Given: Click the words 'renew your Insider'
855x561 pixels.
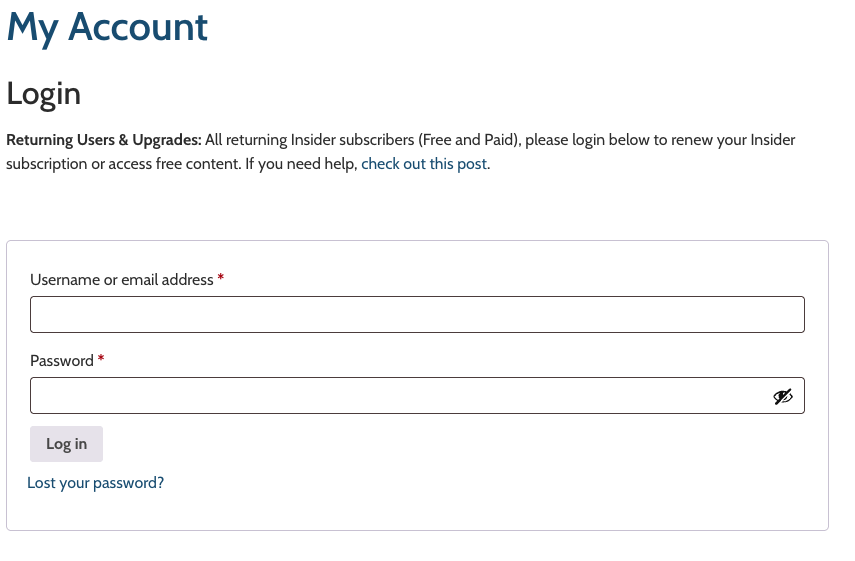Looking at the screenshot, I should coord(734,140).
